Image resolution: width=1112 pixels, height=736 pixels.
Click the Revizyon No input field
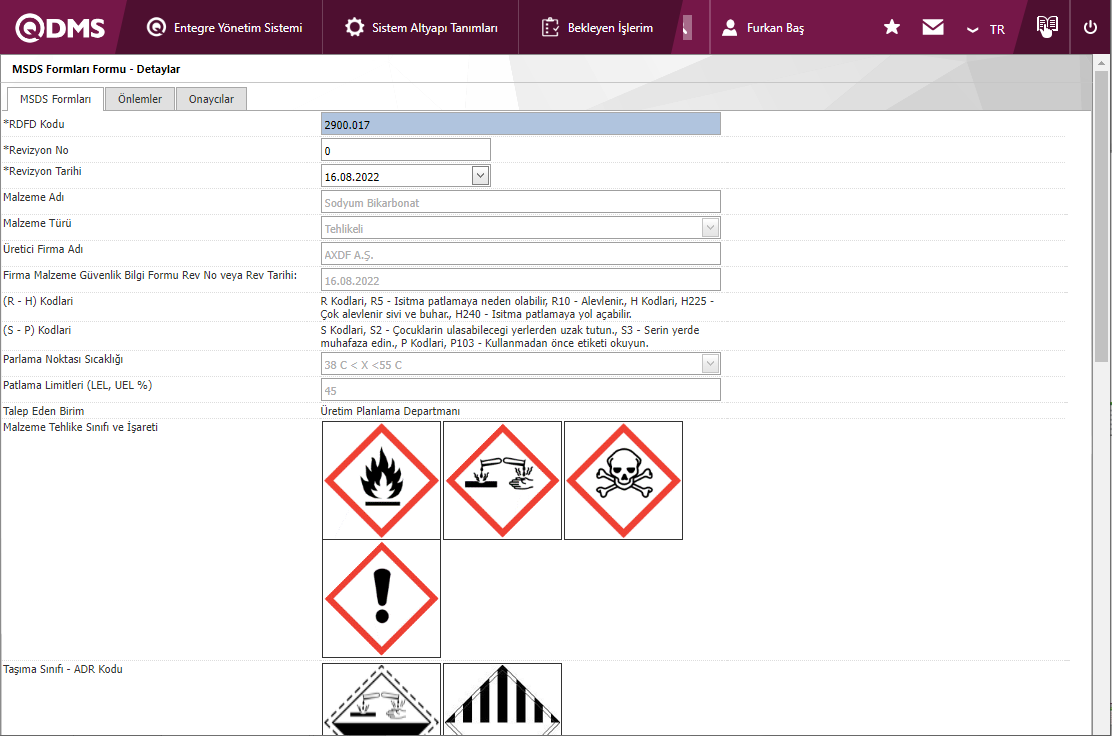pos(406,150)
